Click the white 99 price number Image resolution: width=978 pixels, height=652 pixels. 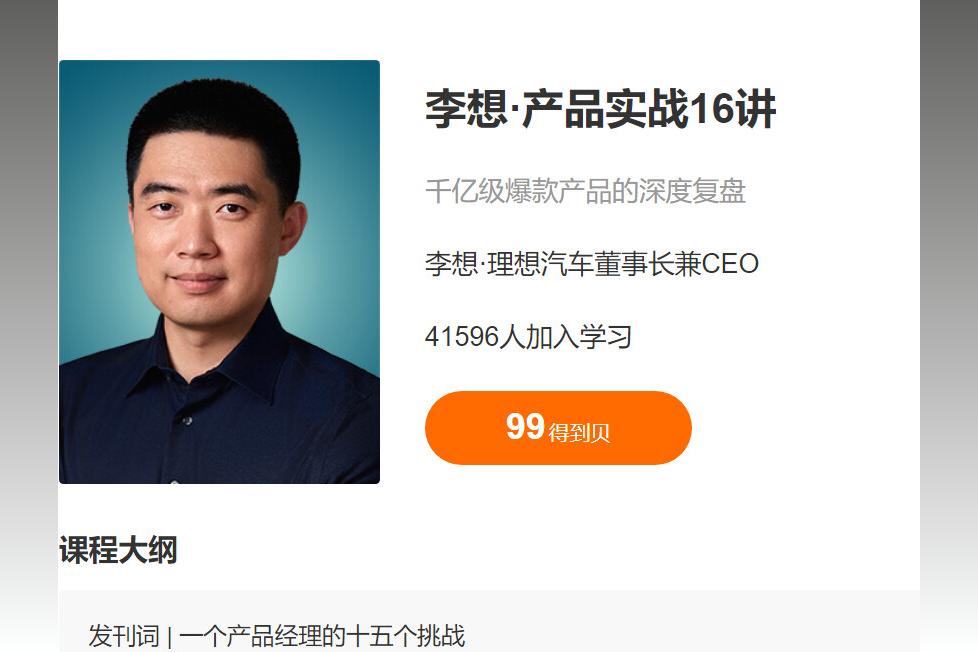pos(525,427)
